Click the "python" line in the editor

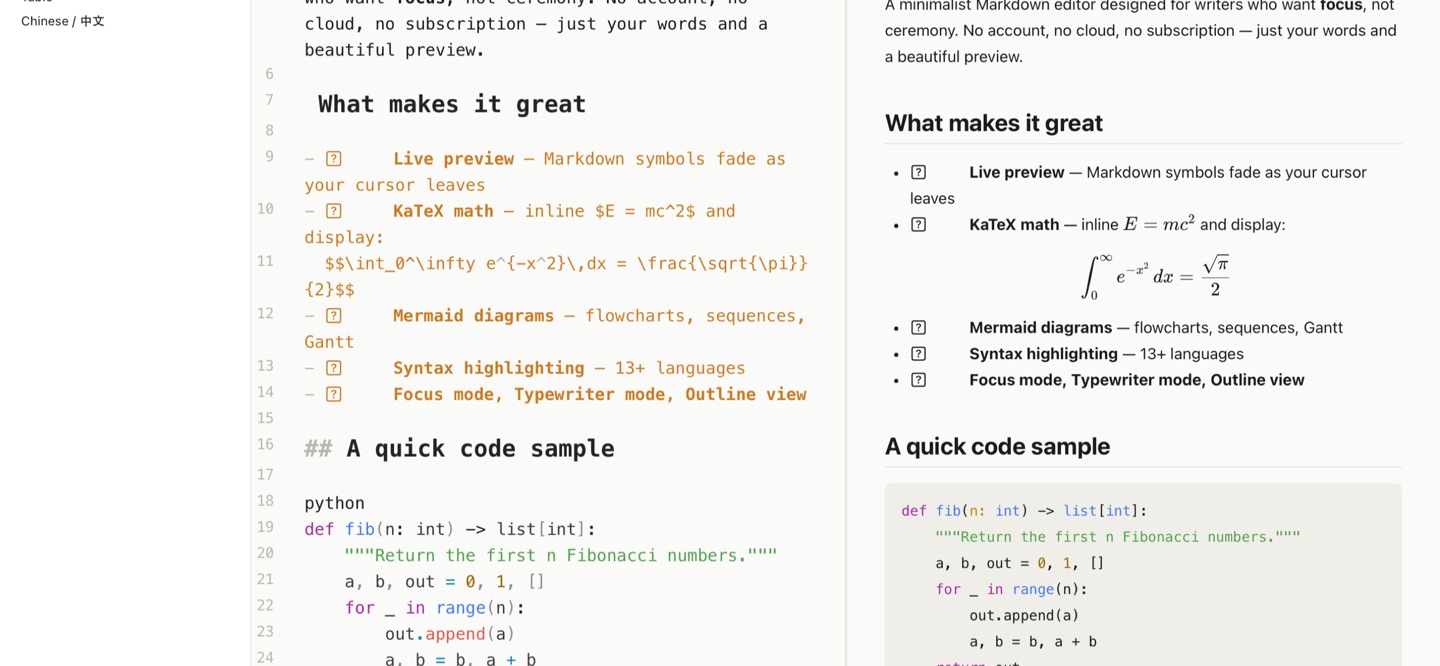pos(334,503)
